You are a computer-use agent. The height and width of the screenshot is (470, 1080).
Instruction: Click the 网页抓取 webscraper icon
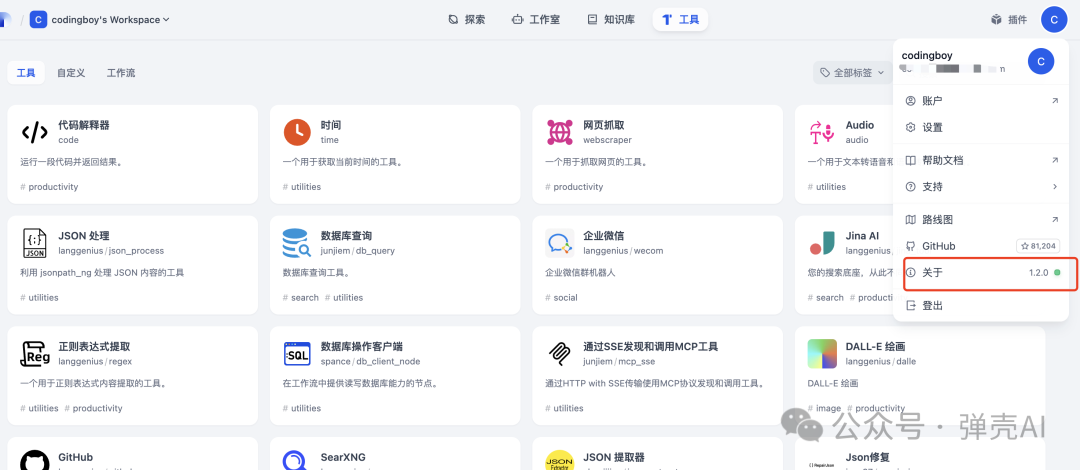click(560, 132)
